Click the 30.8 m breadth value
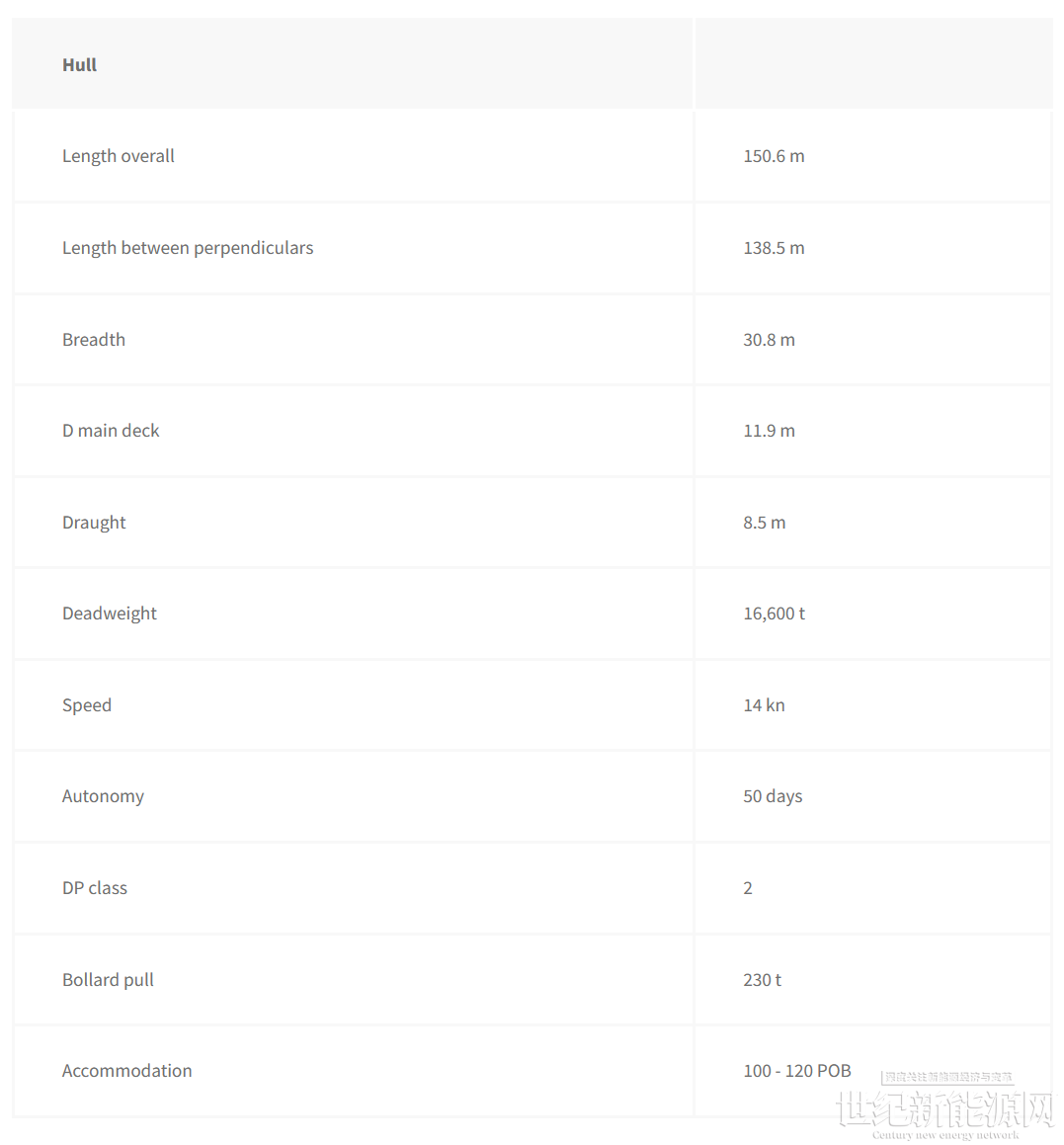 (x=769, y=340)
